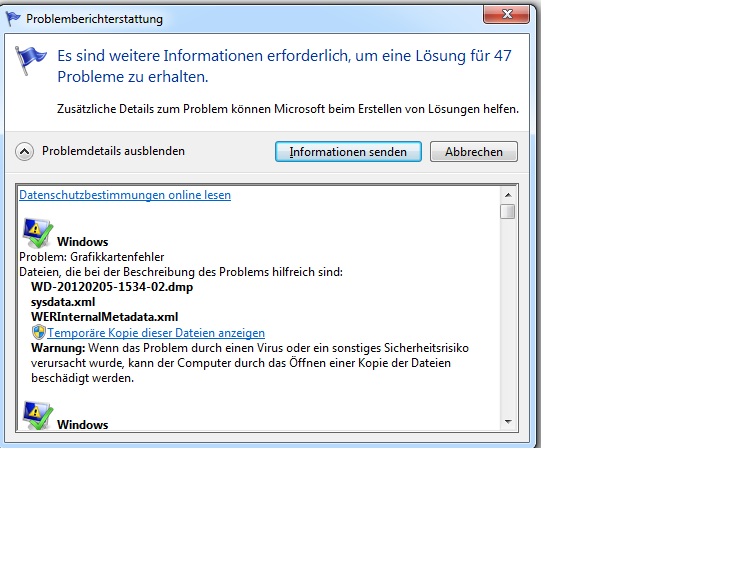The image size is (750, 562).
Task: Click the text Problem: Grafikkartenfehler
Action: pos(91,257)
